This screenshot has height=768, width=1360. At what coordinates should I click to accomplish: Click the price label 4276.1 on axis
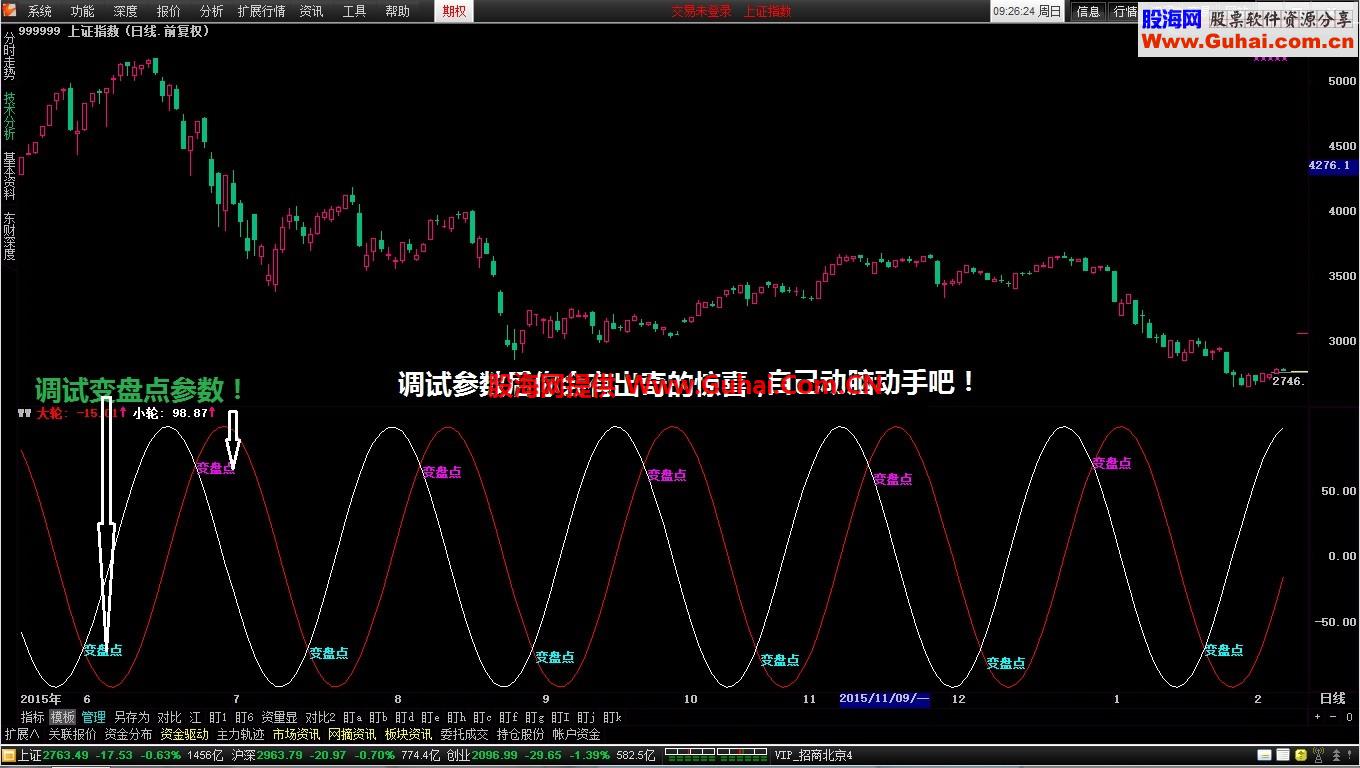click(x=1331, y=166)
